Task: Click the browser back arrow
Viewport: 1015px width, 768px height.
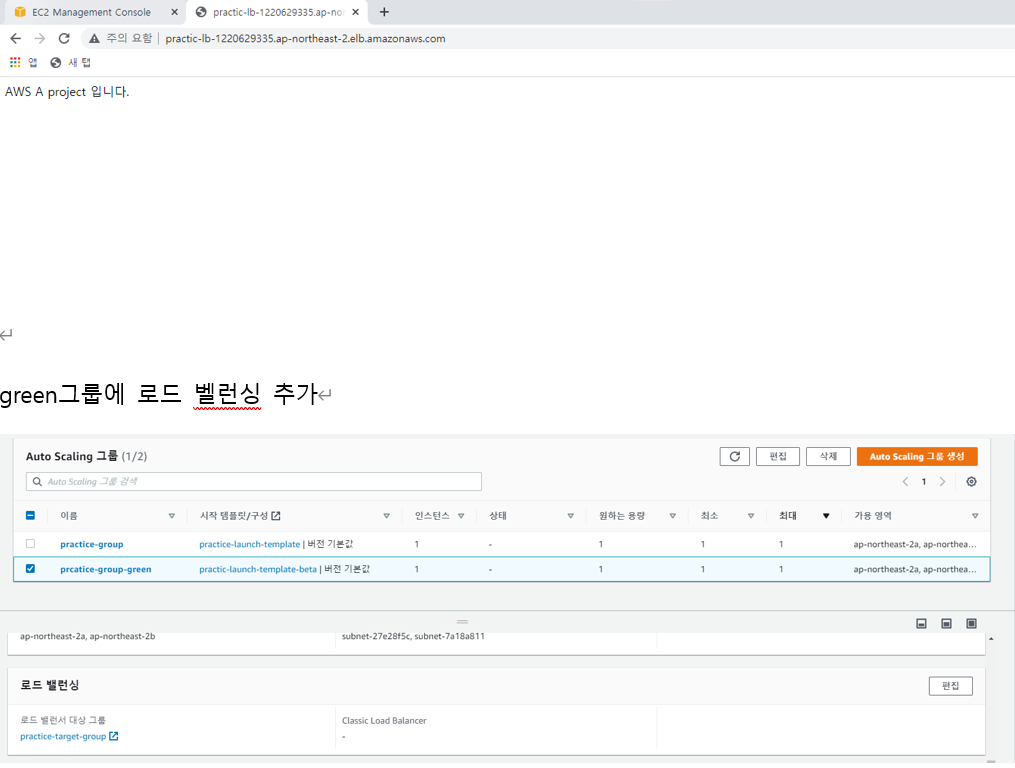Action: [x=16, y=39]
